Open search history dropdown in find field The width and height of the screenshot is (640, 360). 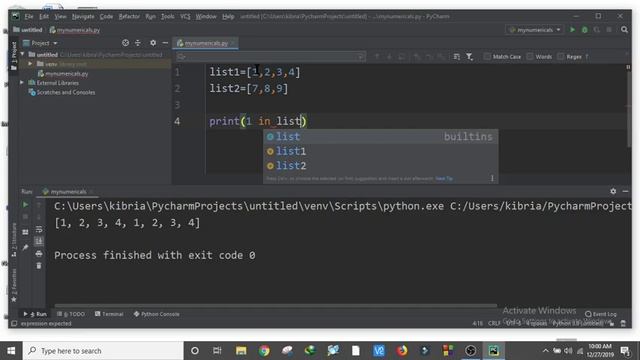click(181, 57)
